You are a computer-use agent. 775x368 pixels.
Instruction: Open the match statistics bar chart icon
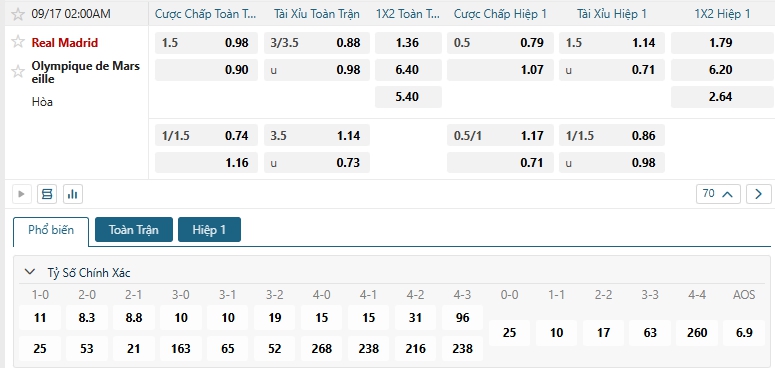[x=73, y=194]
